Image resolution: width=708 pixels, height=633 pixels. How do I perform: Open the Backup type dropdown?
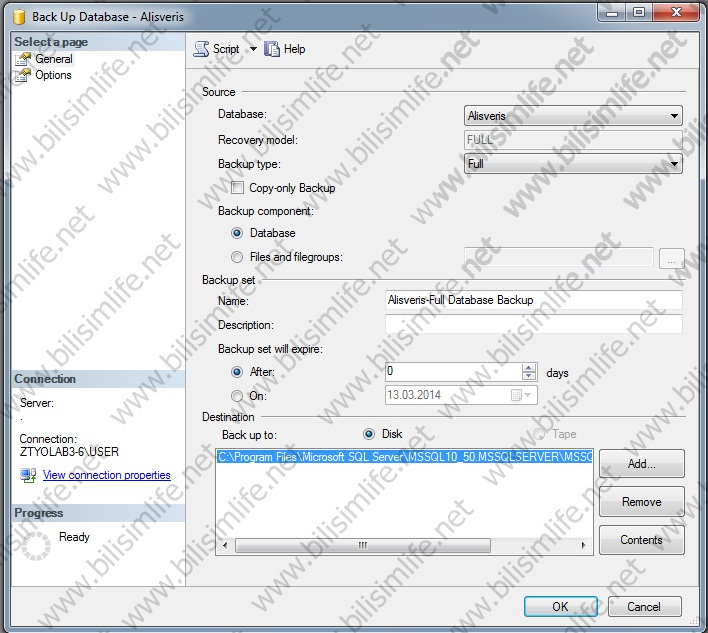(675, 164)
